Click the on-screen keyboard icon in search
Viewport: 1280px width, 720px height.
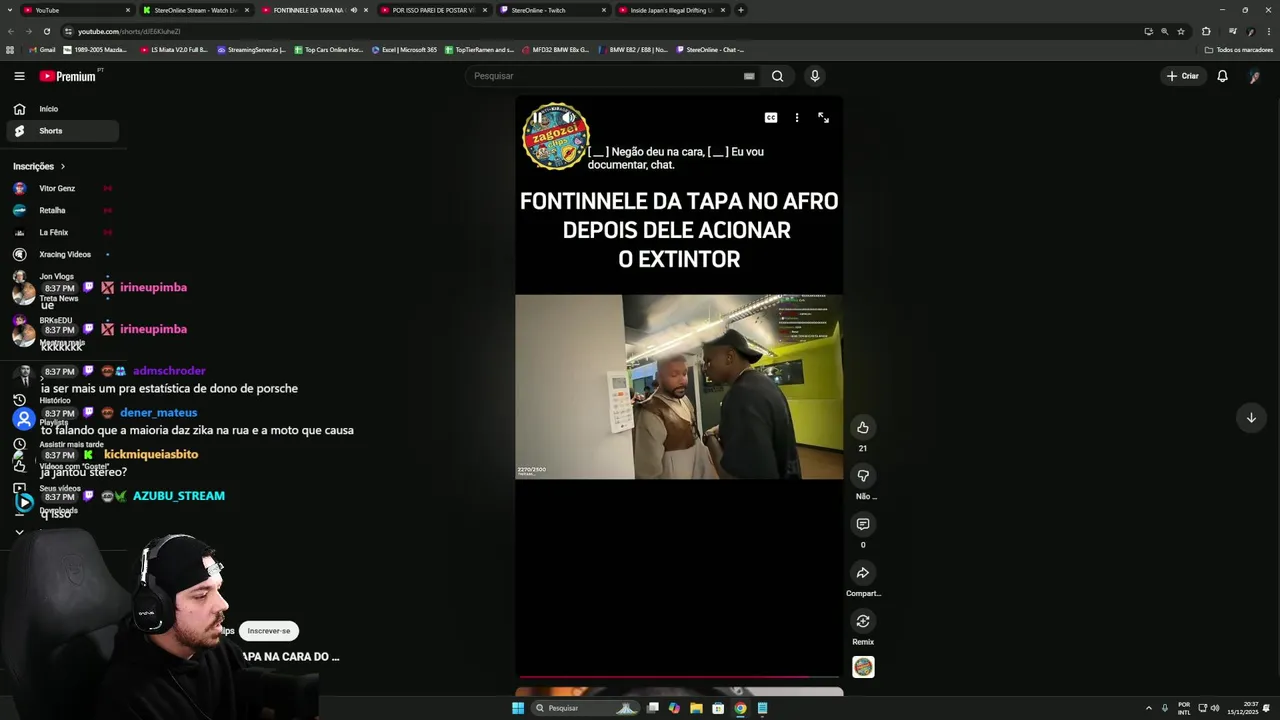tap(749, 76)
